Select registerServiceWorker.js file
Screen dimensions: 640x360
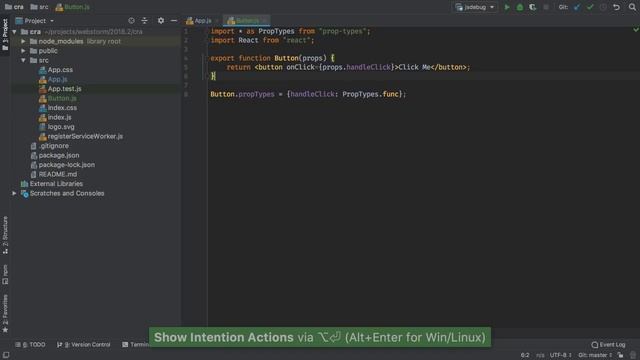pos(85,136)
